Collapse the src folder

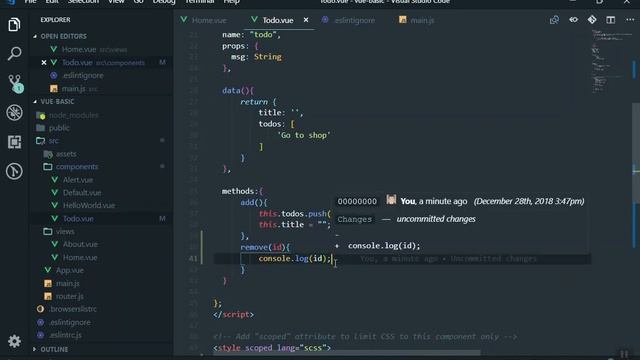click(53, 141)
